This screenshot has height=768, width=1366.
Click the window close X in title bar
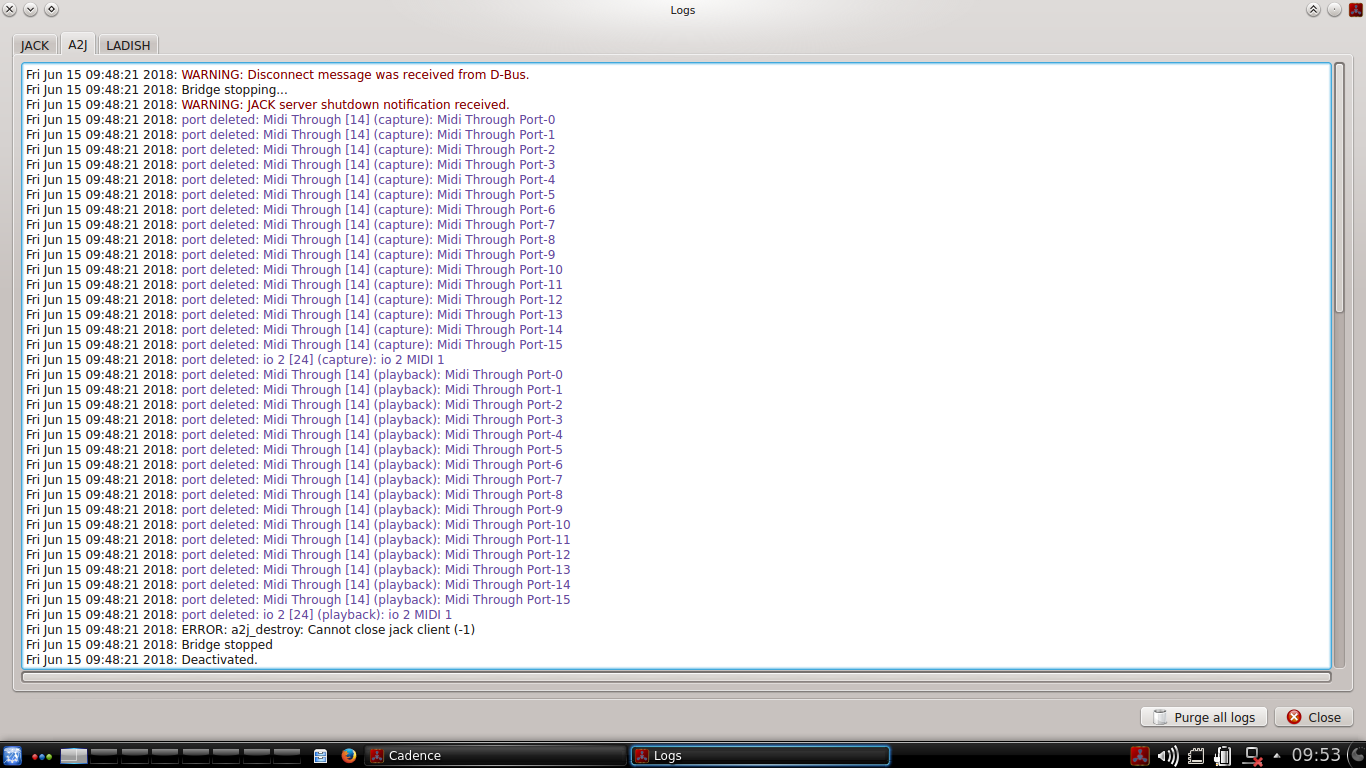pyautogui.click(x=10, y=10)
